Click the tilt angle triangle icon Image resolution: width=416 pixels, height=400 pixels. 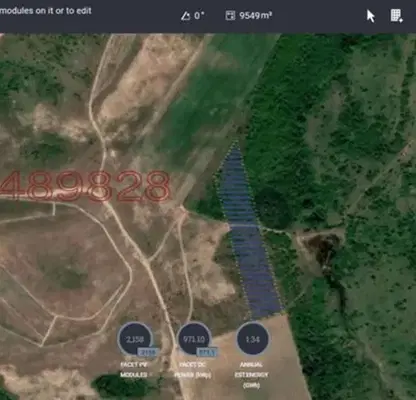(185, 16)
